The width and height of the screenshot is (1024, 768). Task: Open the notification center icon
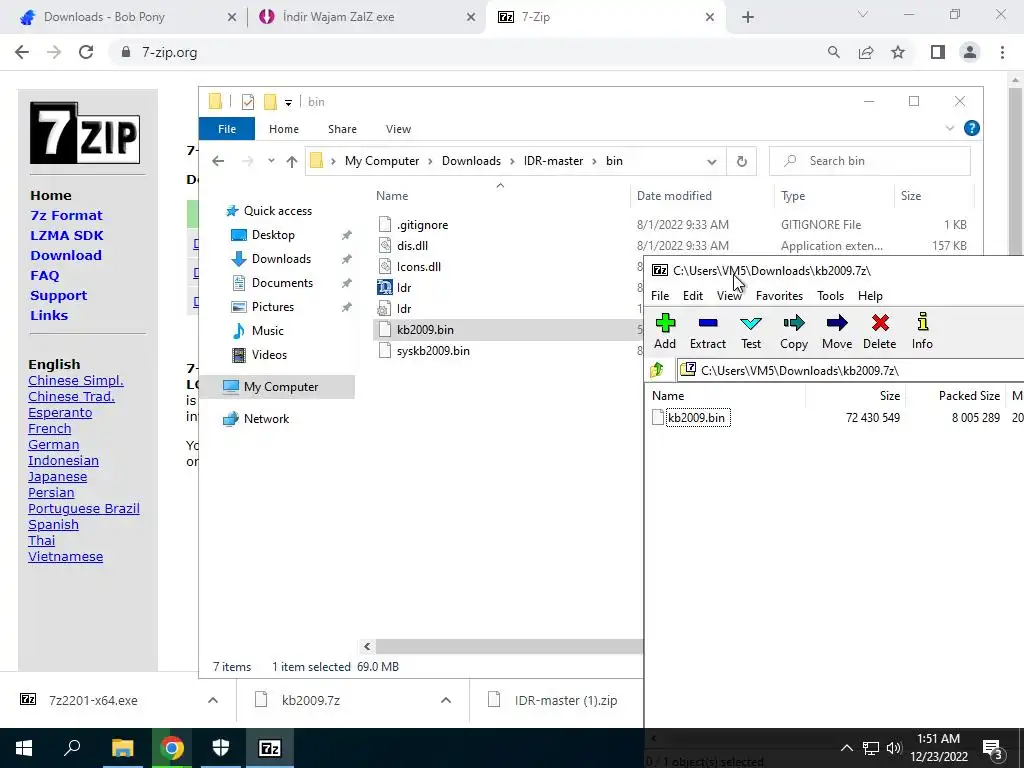tap(993, 748)
